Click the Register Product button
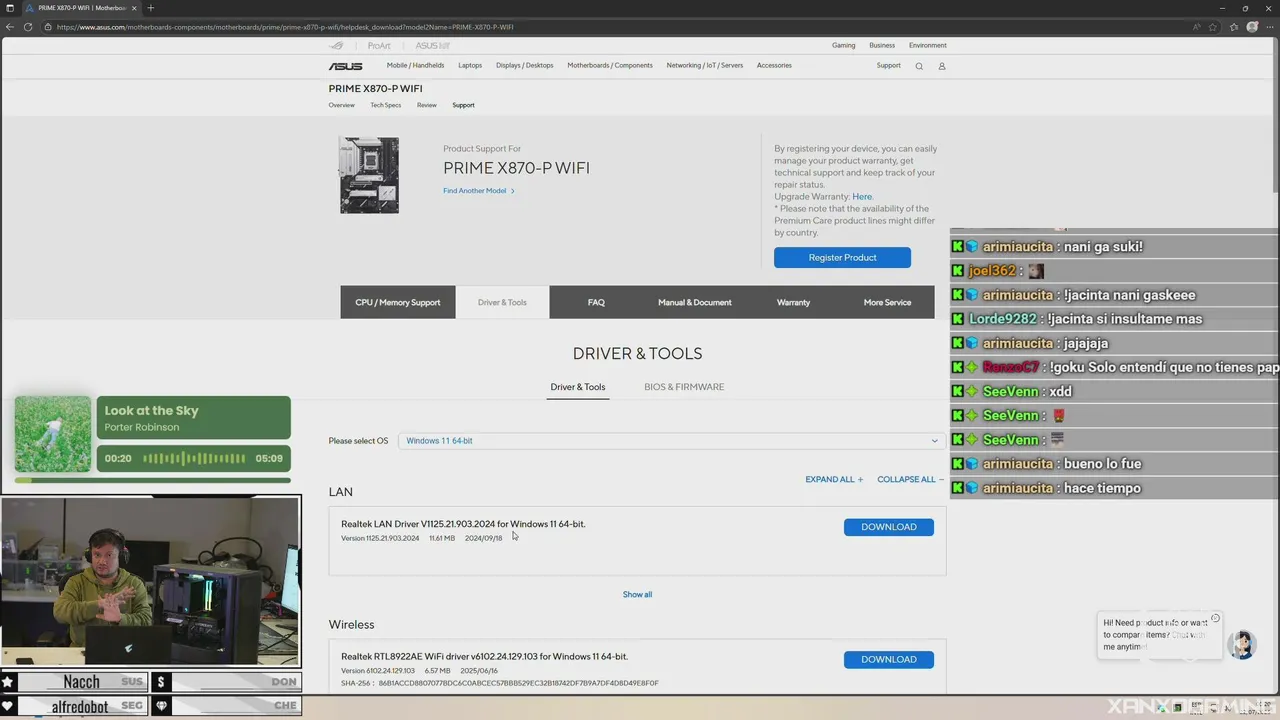 [842, 257]
